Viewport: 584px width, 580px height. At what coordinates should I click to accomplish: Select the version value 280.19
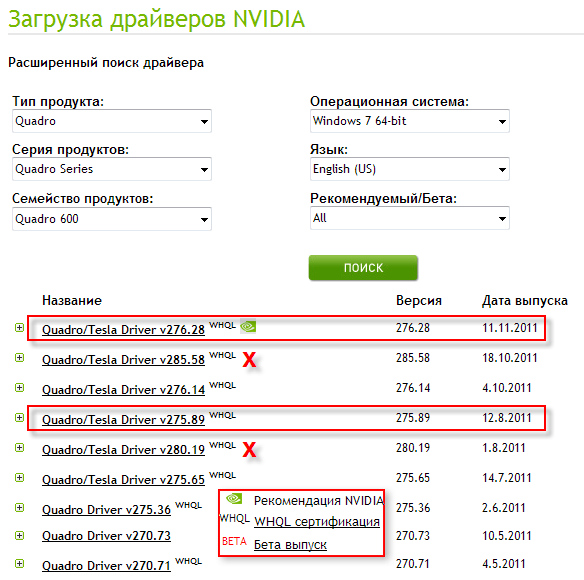coord(413,448)
